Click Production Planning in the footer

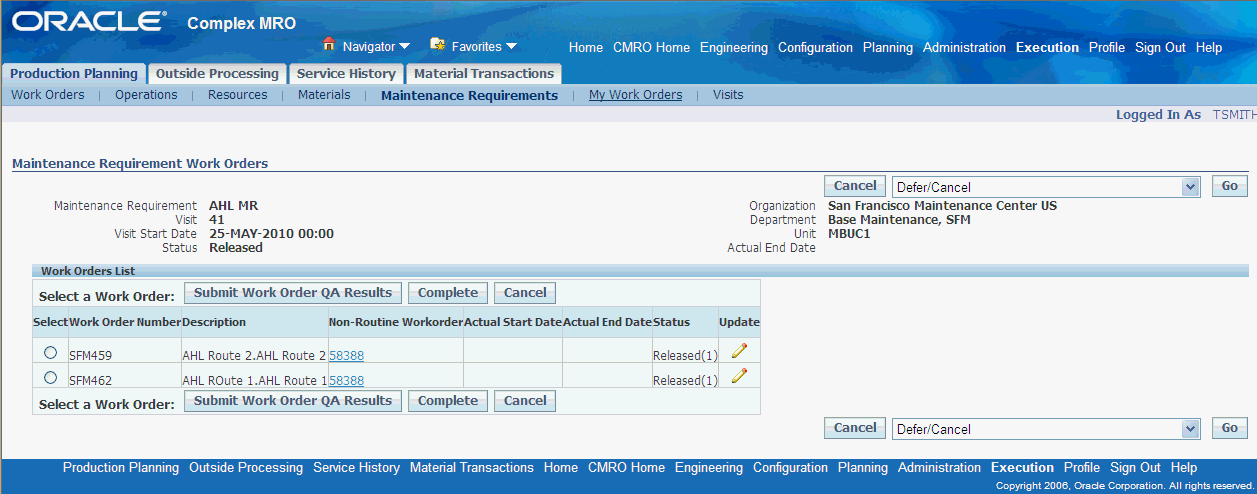(121, 467)
